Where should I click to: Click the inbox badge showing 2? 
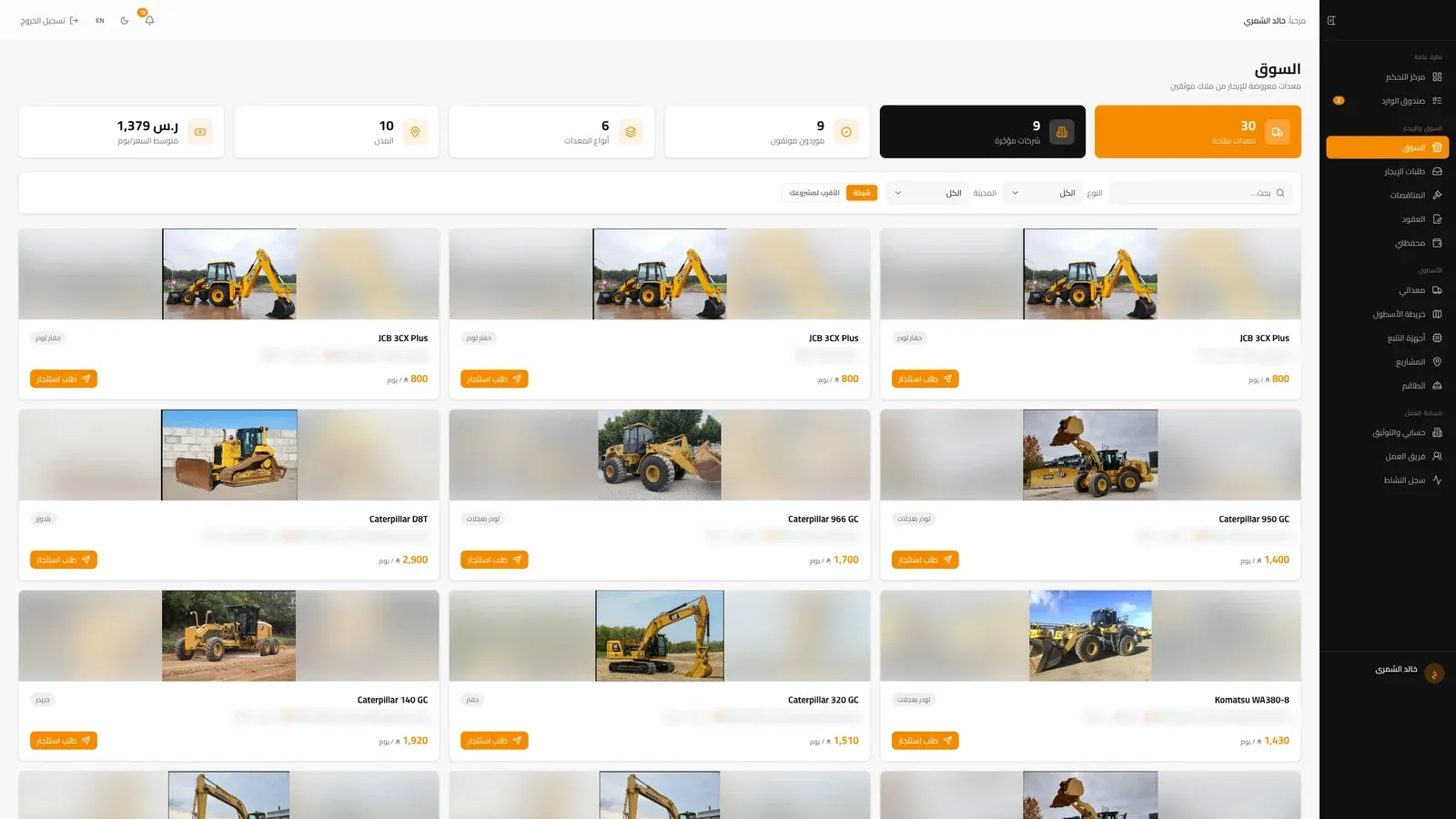pyautogui.click(x=1339, y=101)
